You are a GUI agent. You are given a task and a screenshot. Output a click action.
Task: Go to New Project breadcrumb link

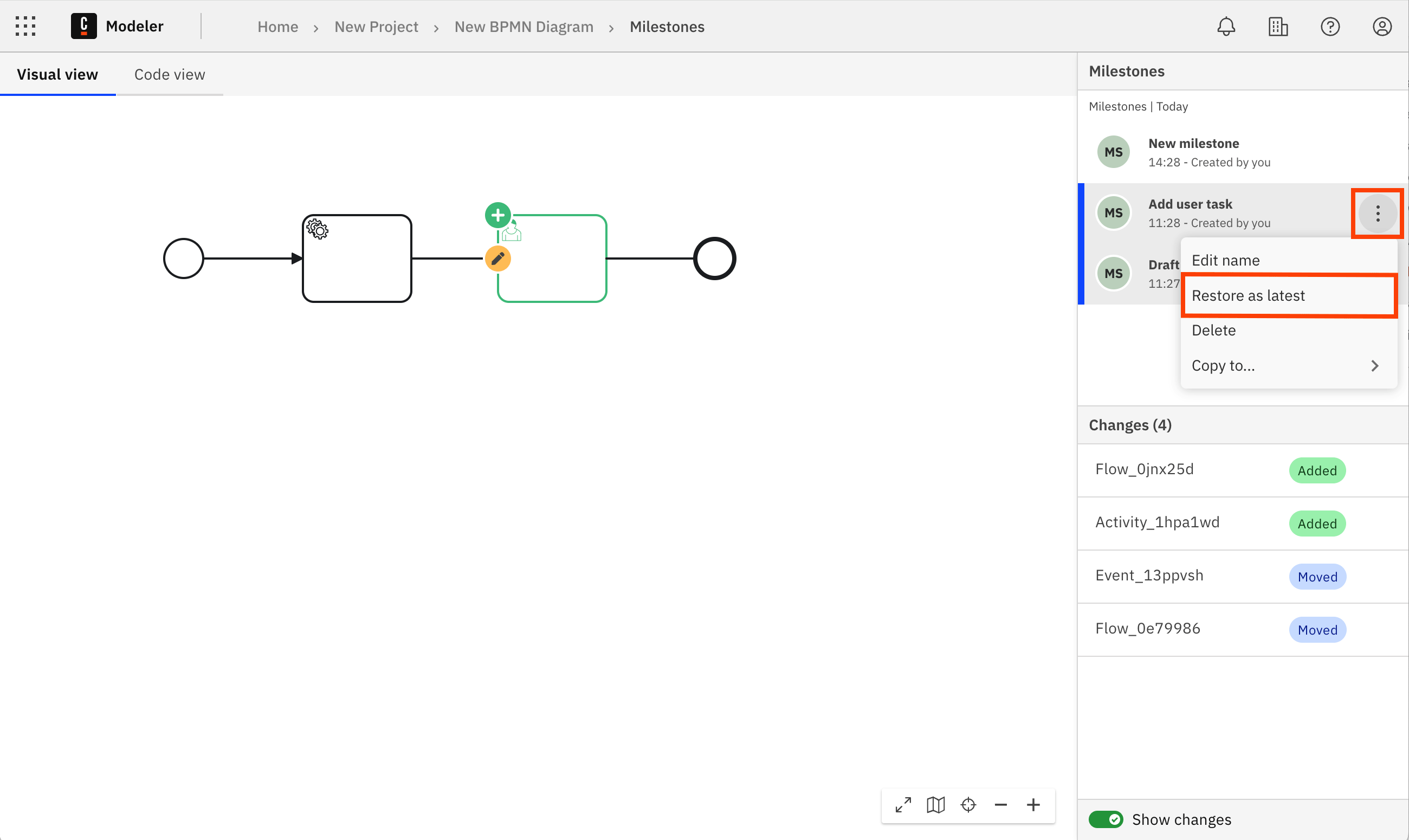pyautogui.click(x=376, y=27)
